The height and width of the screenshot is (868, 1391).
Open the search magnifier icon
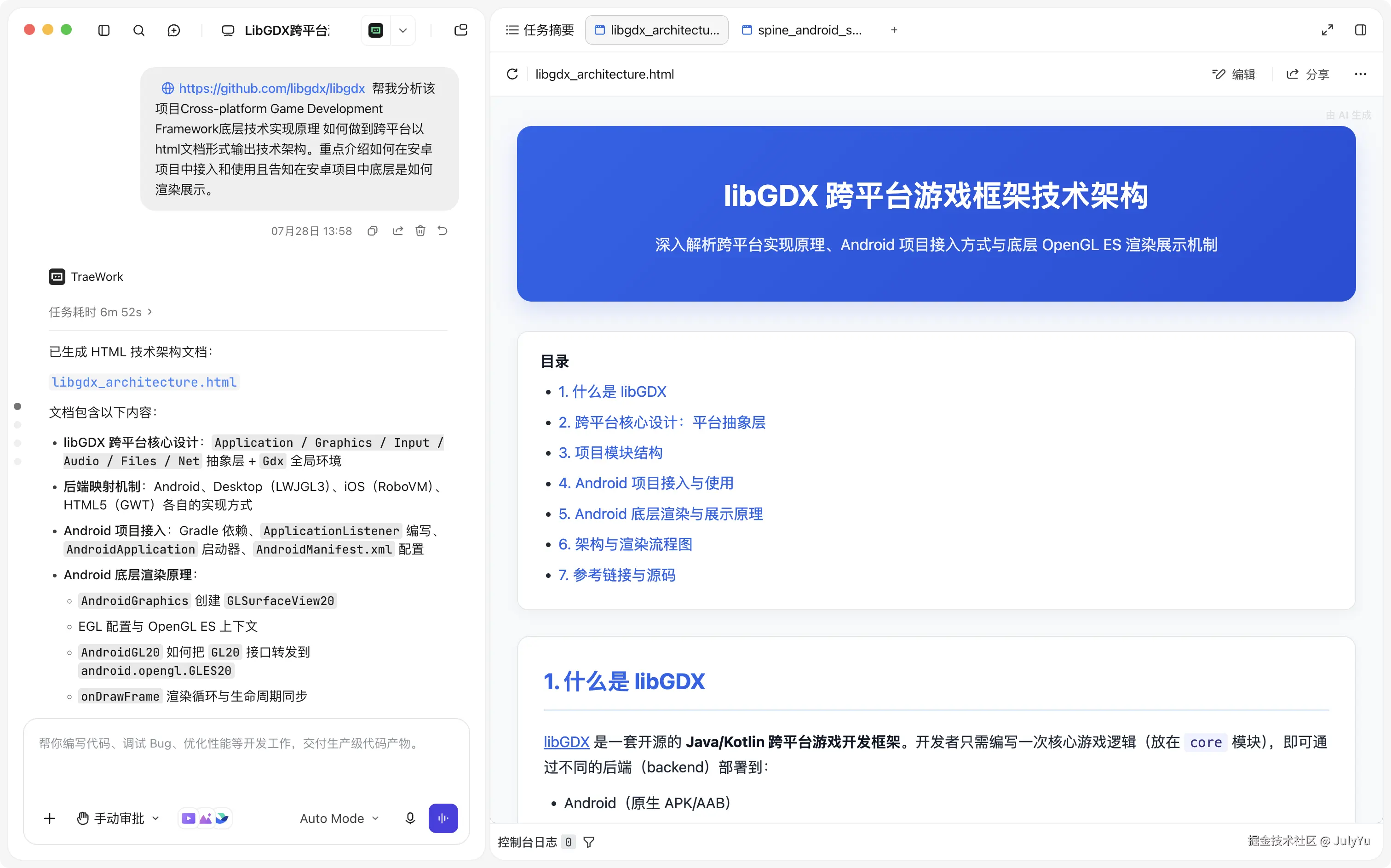point(139,30)
